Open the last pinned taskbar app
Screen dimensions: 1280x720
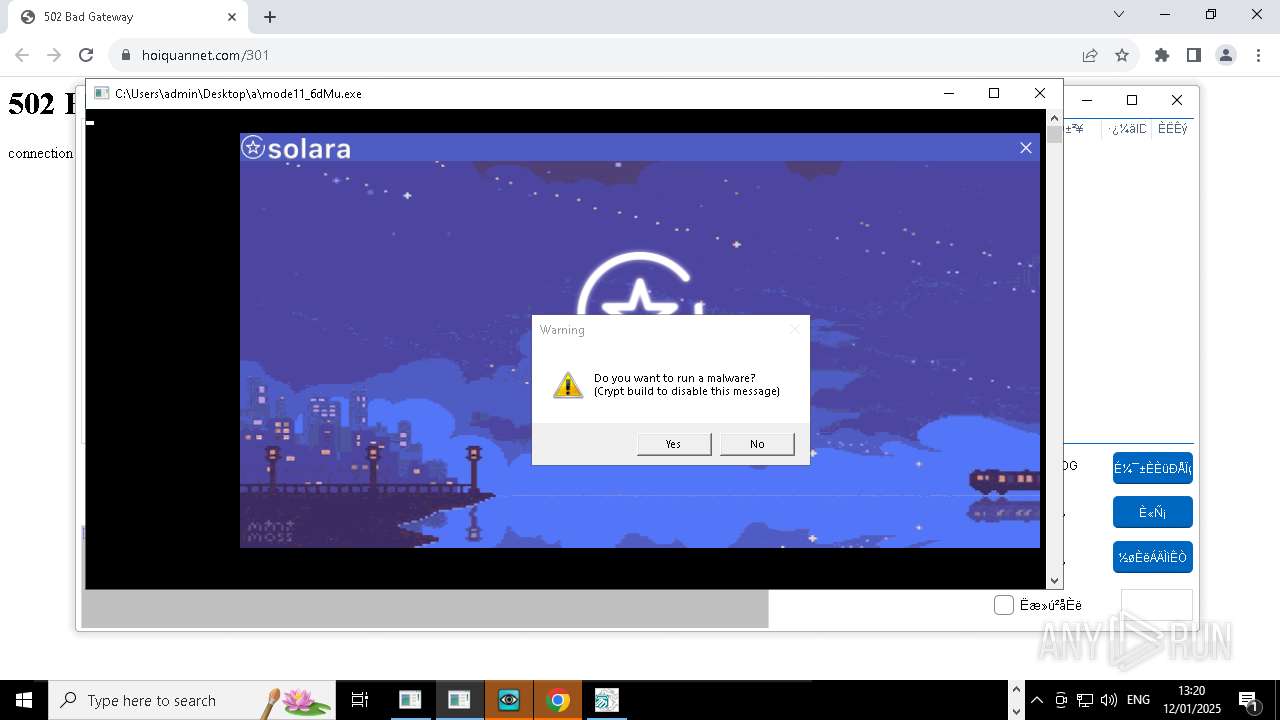pos(607,700)
